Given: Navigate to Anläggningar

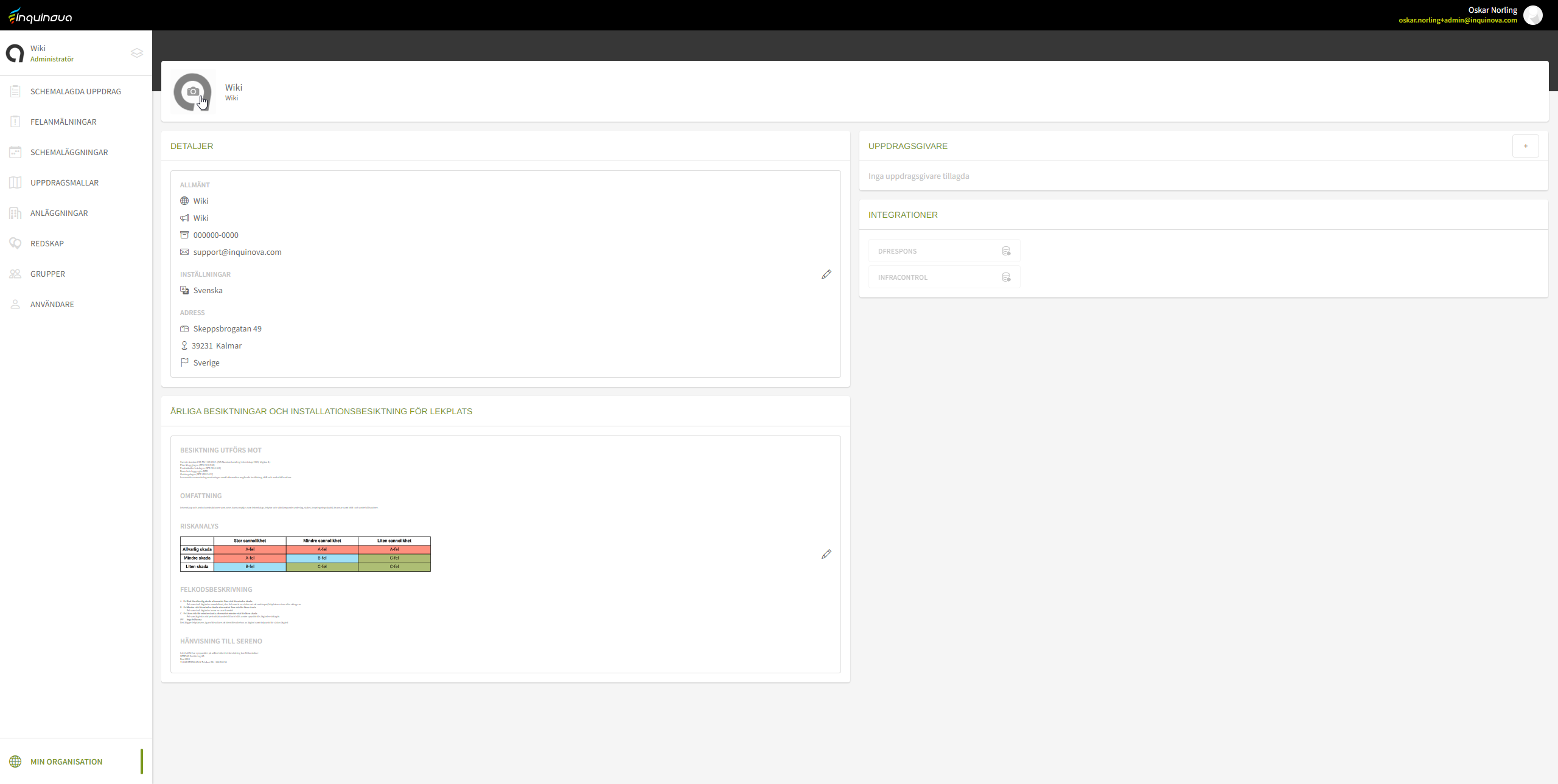Looking at the screenshot, I should coord(59,213).
